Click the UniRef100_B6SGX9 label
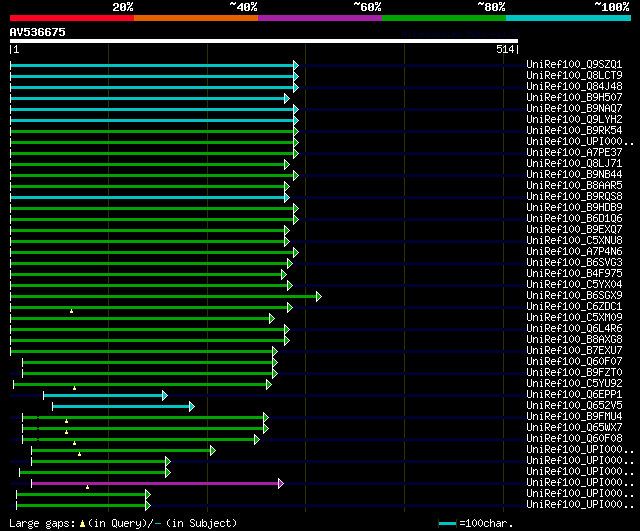 pyautogui.click(x=574, y=296)
